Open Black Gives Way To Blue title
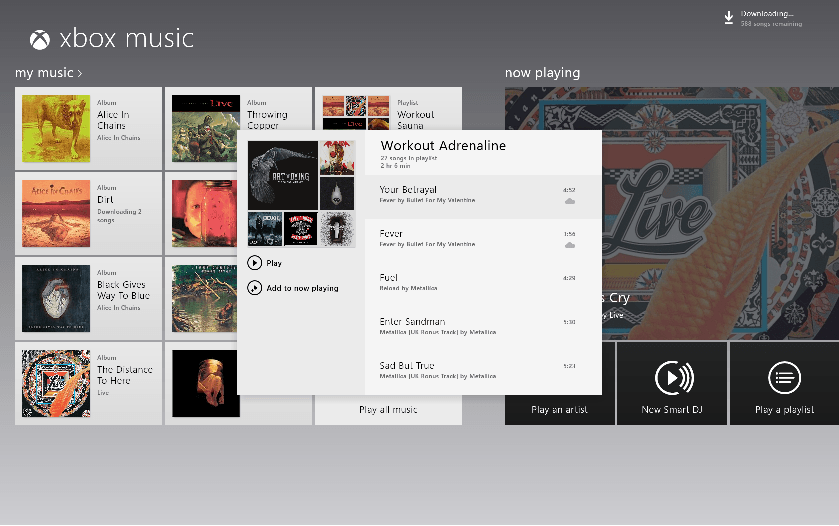The image size is (839, 526). (x=124, y=290)
